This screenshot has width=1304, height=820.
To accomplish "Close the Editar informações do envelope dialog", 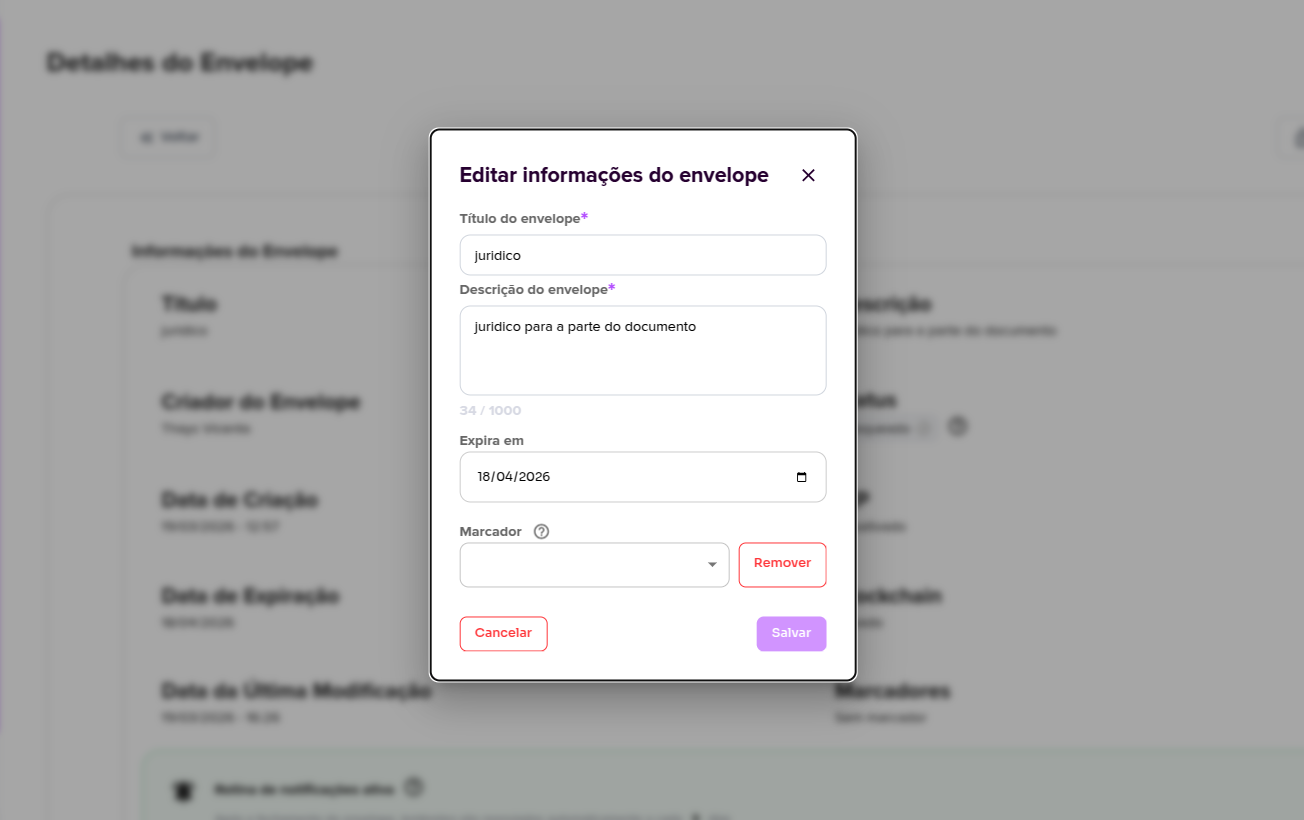I will [808, 176].
